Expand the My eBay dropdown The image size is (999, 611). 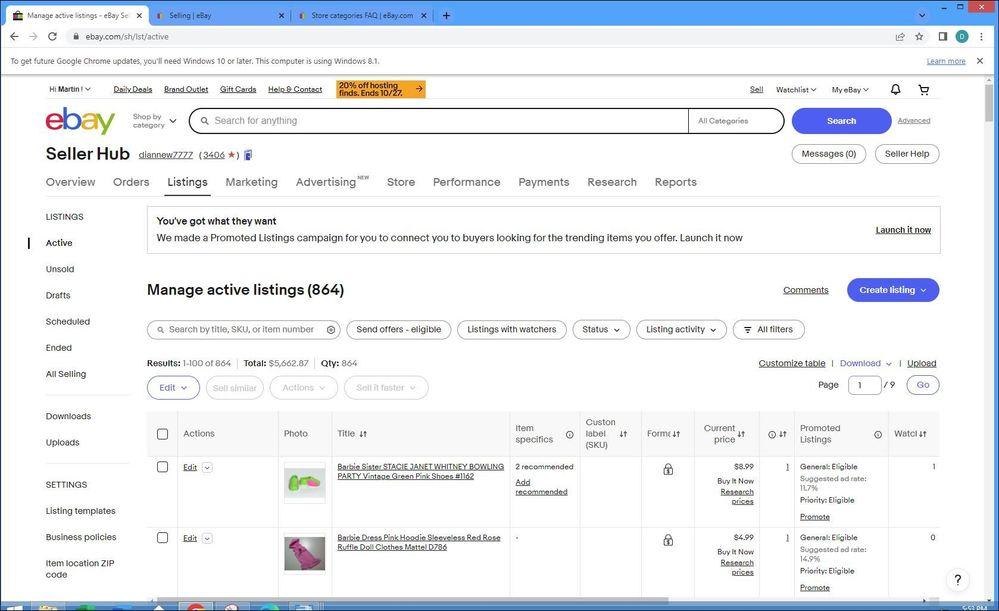(x=850, y=90)
